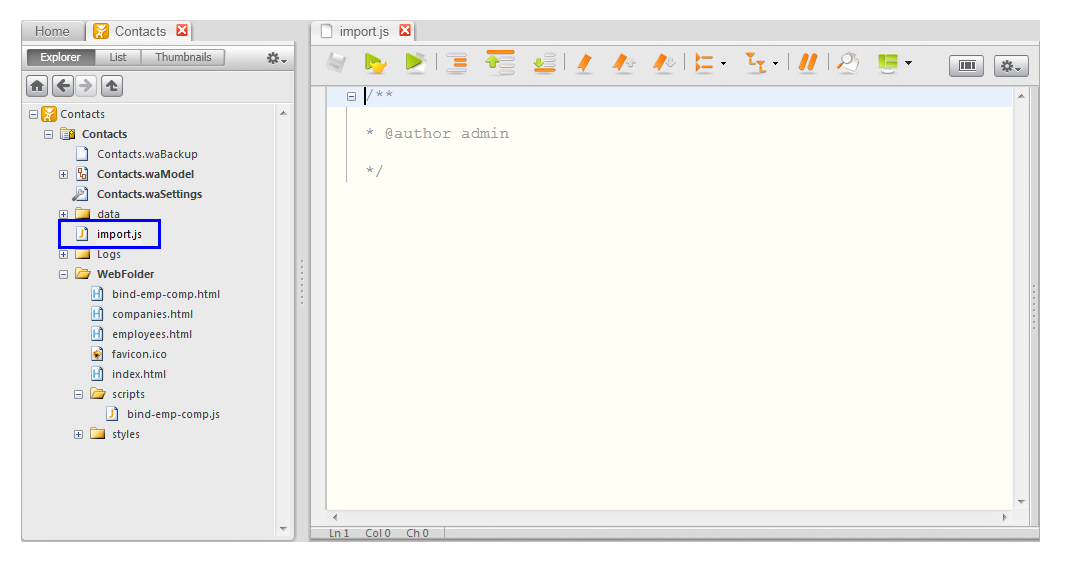Screen dimensions: 1068x565
Task: Open the explorer gear options dropdown
Action: tap(276, 59)
